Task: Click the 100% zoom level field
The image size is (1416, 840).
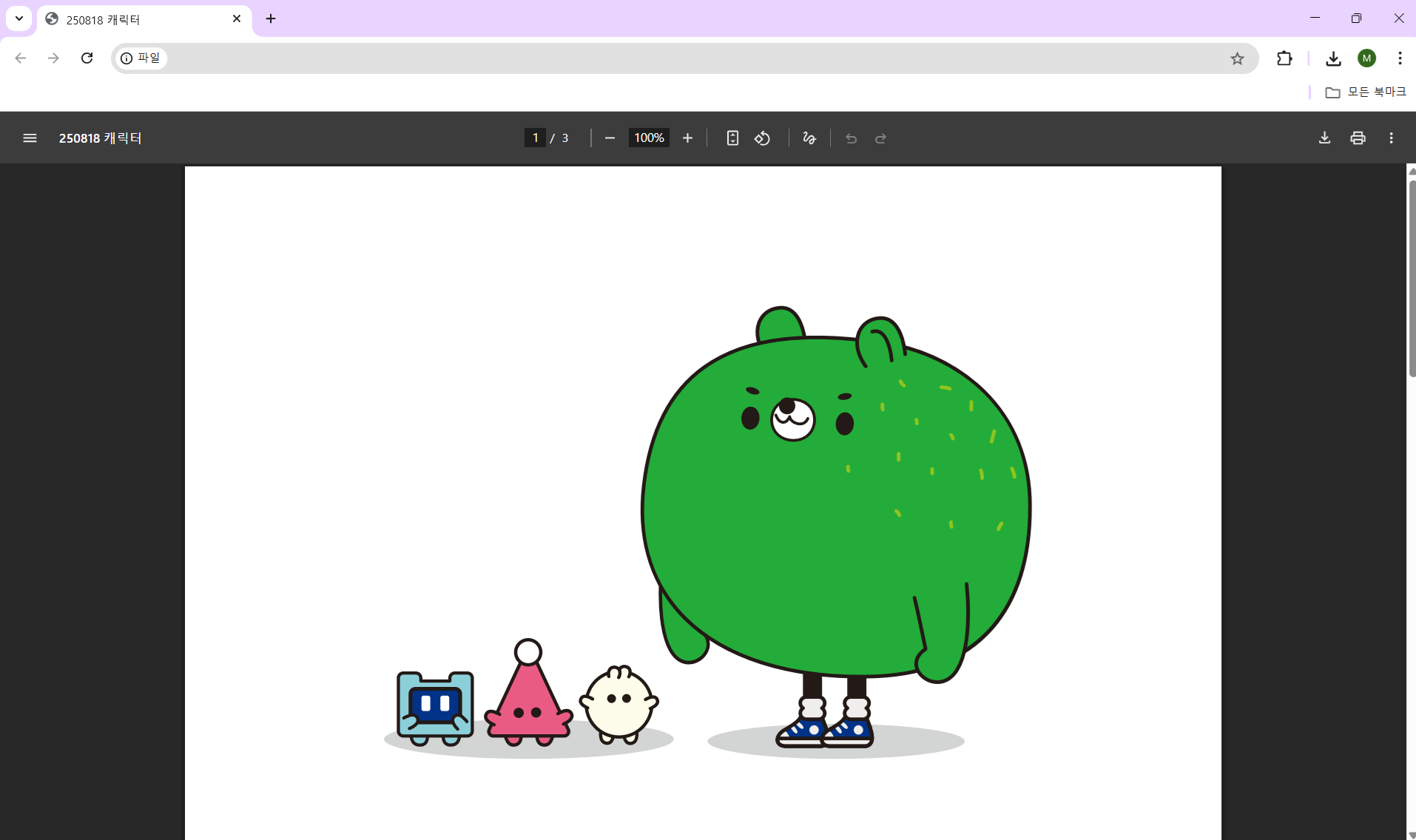Action: click(x=649, y=138)
